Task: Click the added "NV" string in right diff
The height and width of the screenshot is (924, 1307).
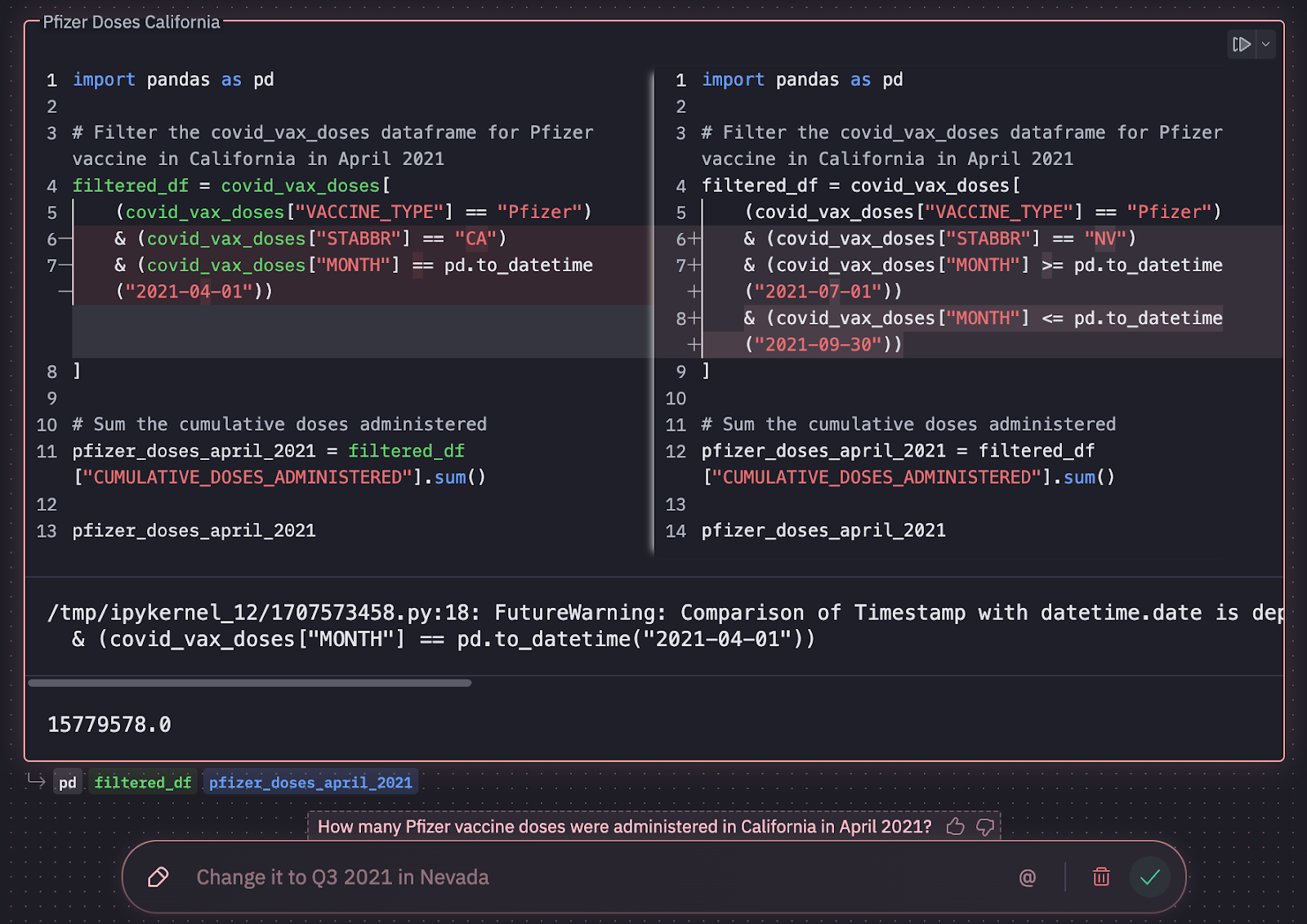Action: click(1105, 239)
